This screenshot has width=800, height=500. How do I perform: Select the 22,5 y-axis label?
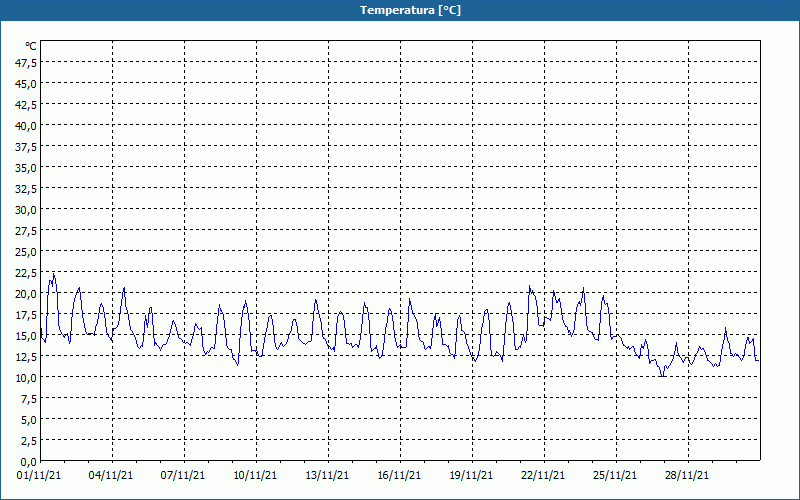pos(27,272)
